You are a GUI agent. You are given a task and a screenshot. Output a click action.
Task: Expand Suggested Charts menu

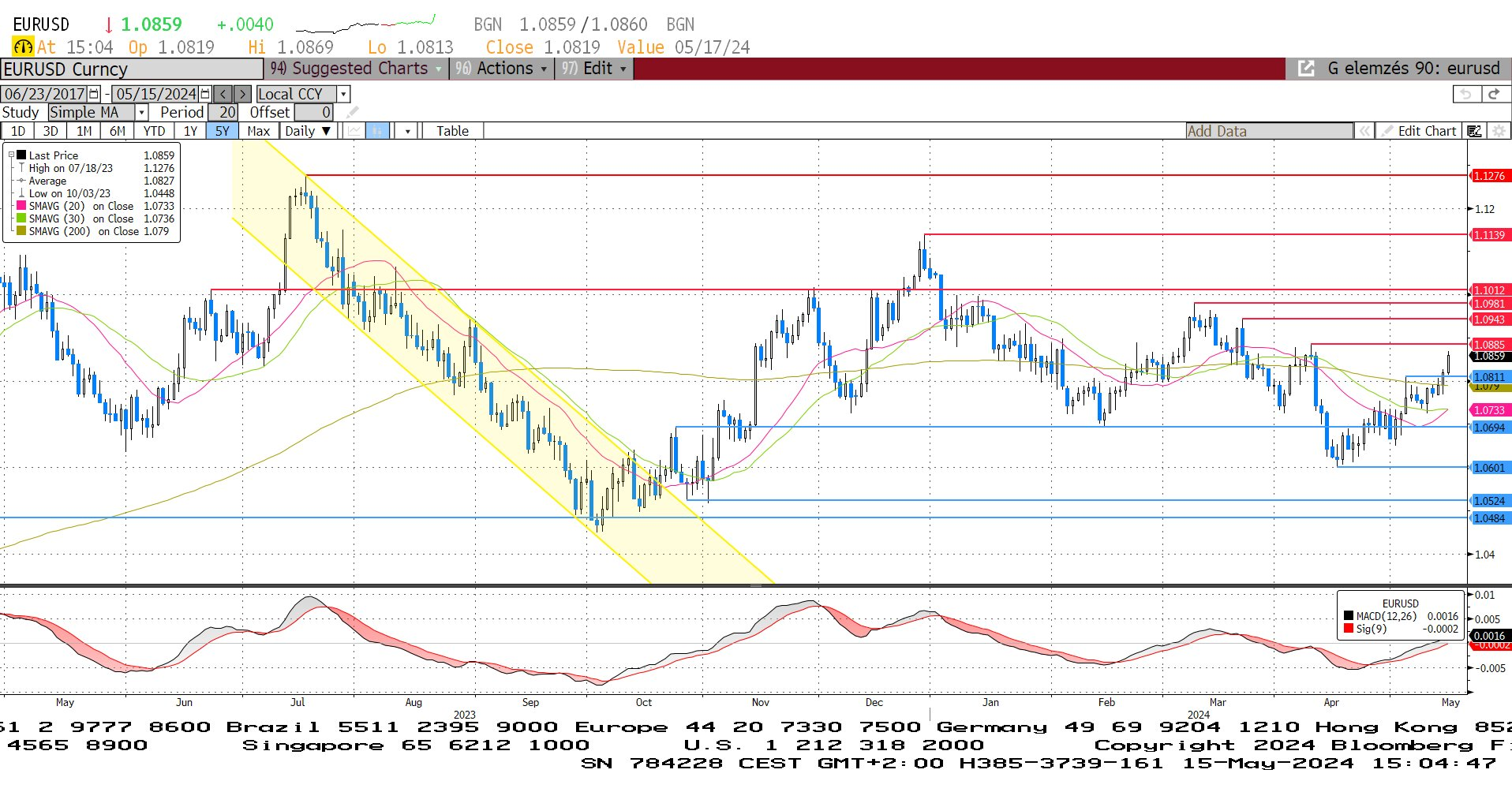[356, 69]
